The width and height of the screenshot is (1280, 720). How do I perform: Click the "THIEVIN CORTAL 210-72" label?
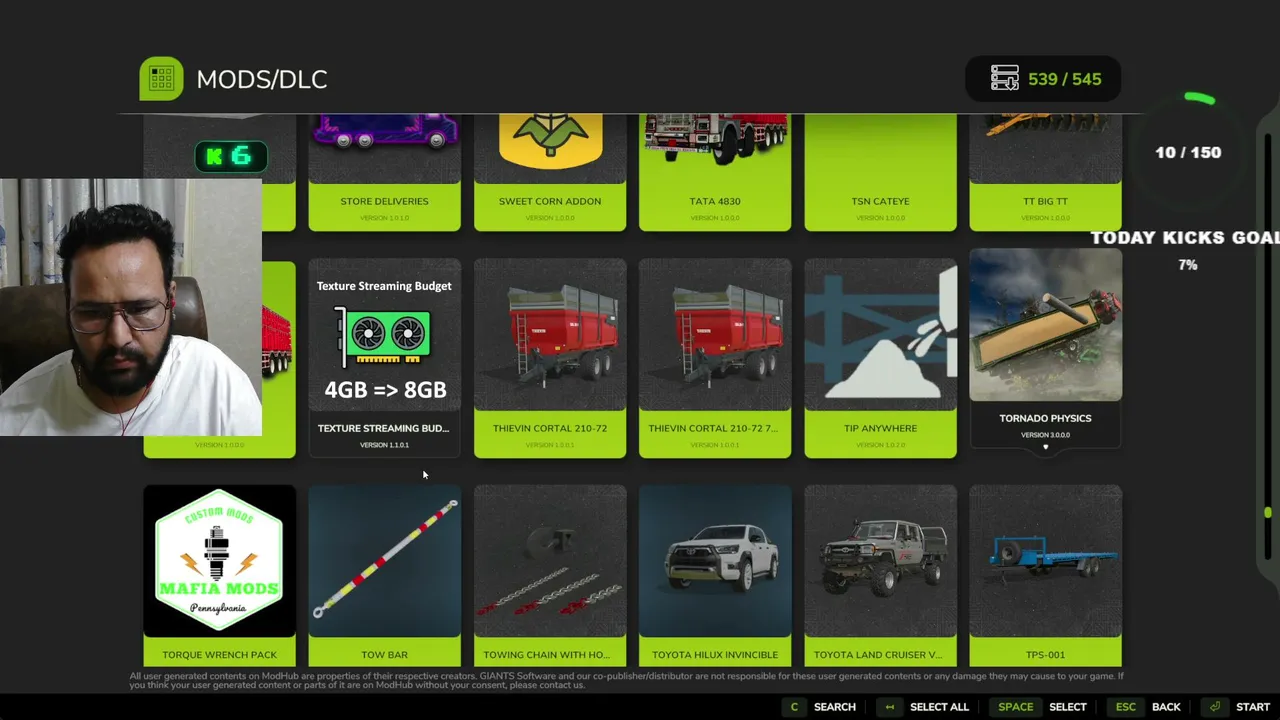point(550,428)
